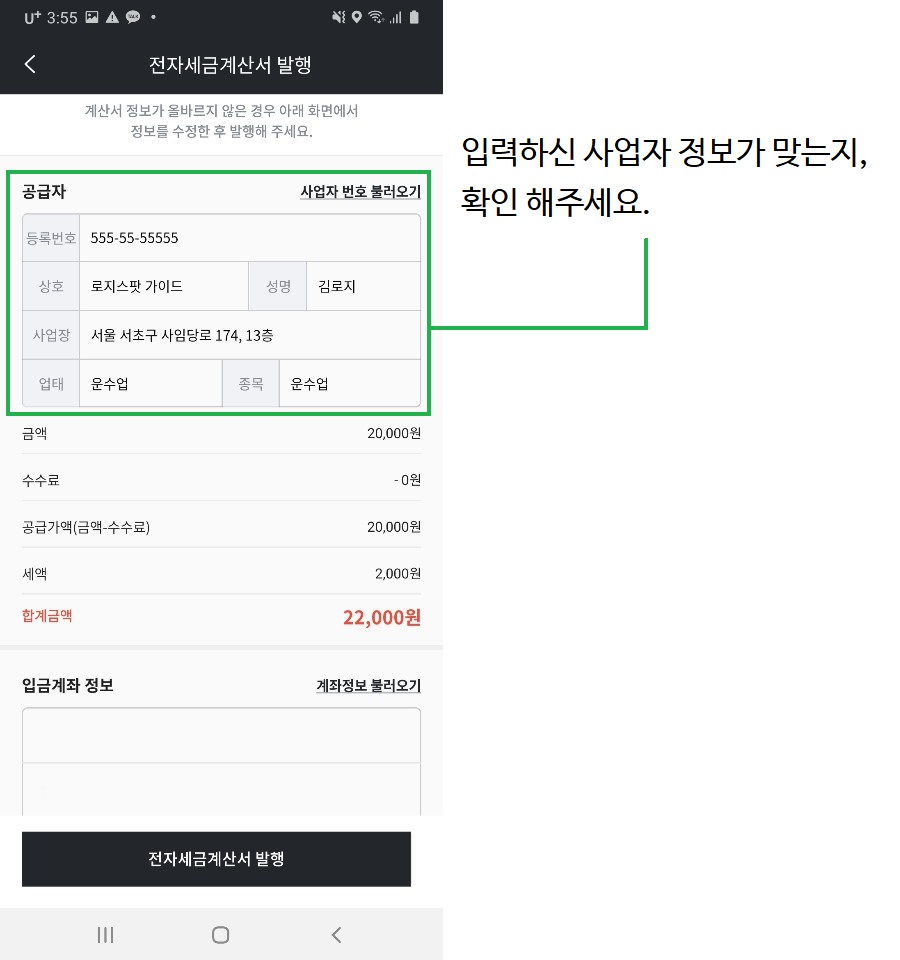Tap the warning triangle status icon
The height and width of the screenshot is (960, 900).
coord(112,17)
